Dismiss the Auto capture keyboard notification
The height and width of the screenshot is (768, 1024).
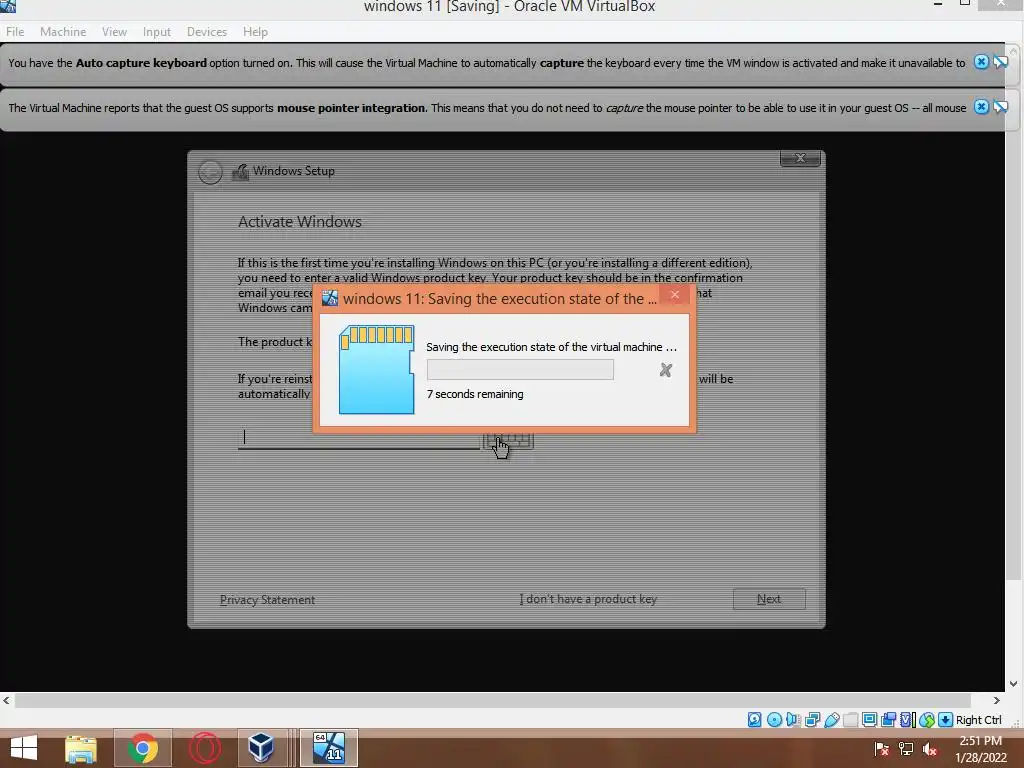pos(981,62)
